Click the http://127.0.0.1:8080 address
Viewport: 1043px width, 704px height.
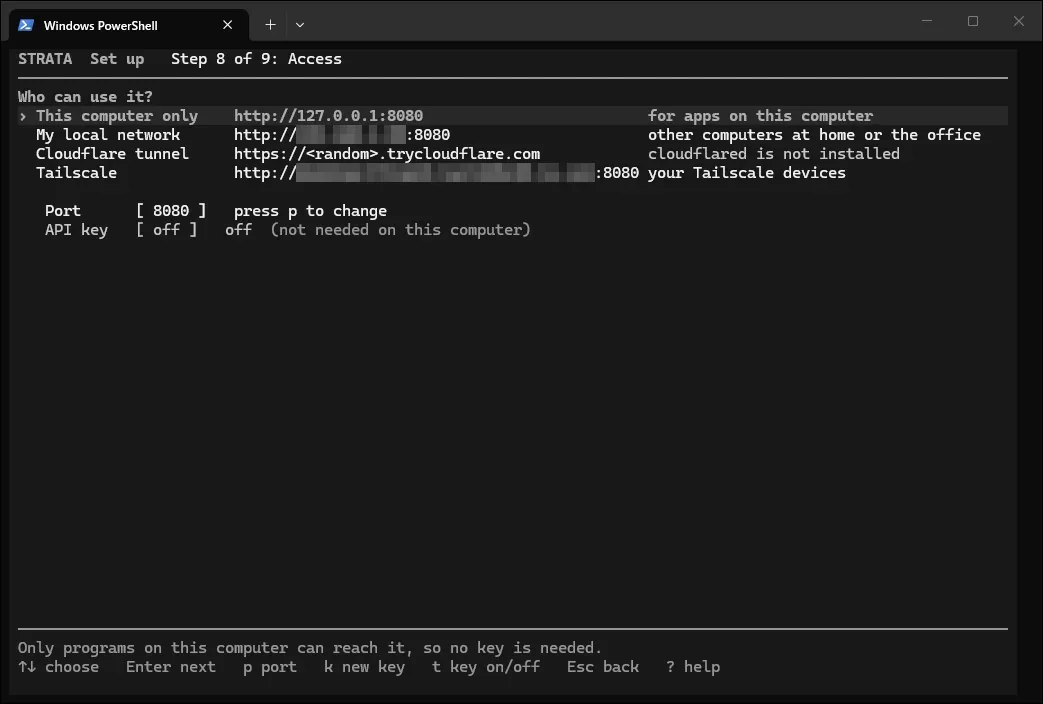coord(328,116)
